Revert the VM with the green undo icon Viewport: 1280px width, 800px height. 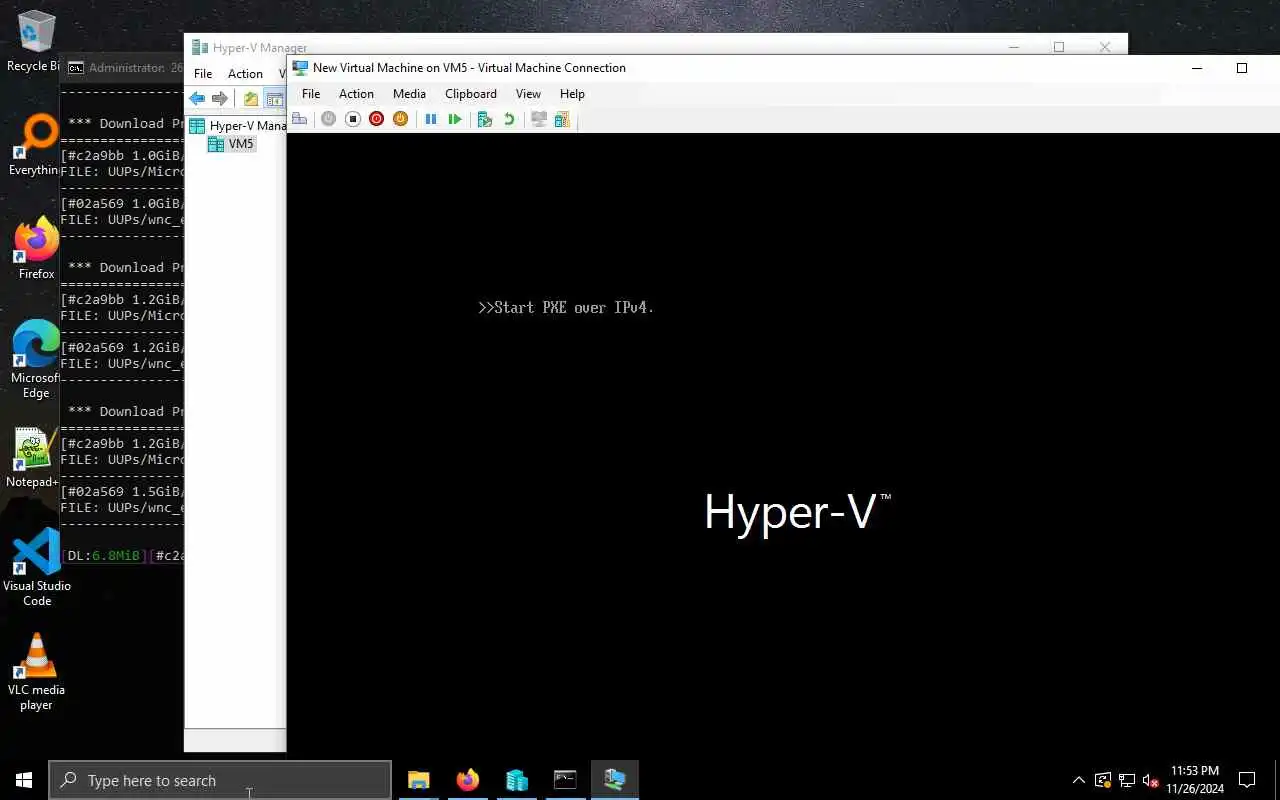pos(509,119)
